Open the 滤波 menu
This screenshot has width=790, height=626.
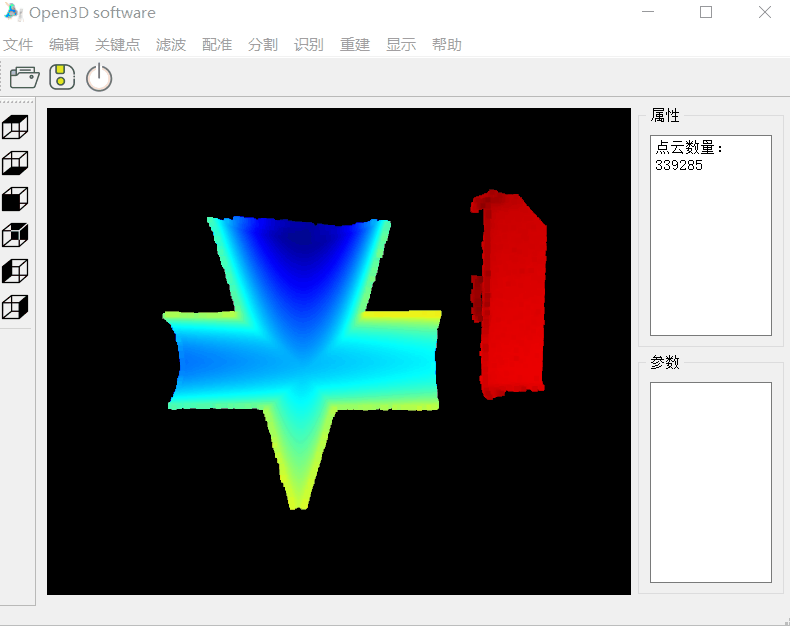pos(171,44)
